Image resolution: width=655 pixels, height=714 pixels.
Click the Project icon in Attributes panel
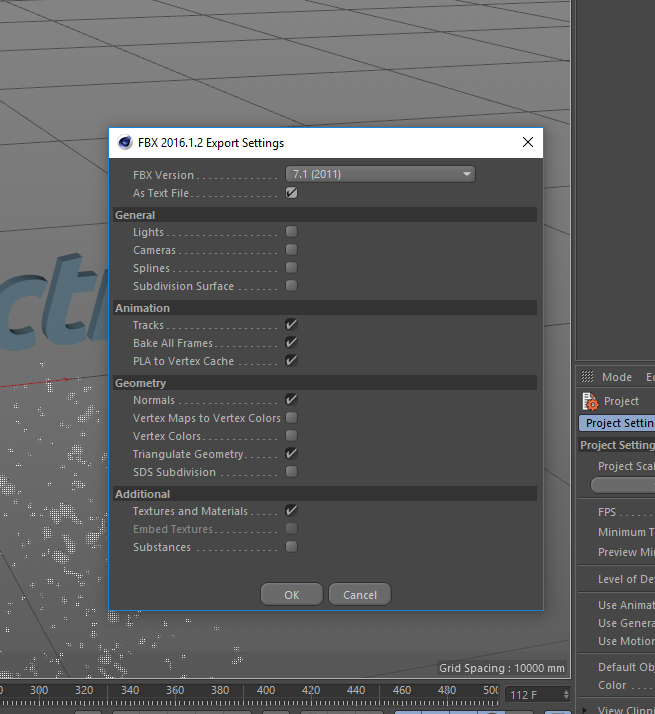click(590, 401)
